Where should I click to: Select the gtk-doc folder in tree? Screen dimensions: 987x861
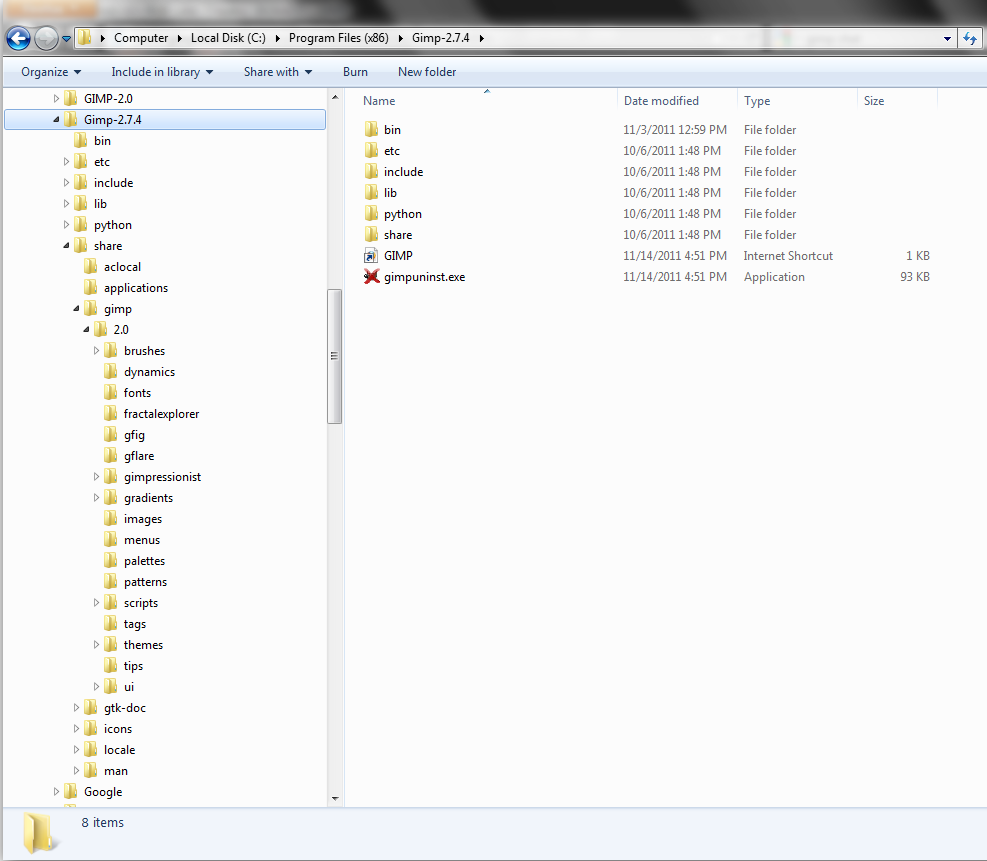click(115, 708)
